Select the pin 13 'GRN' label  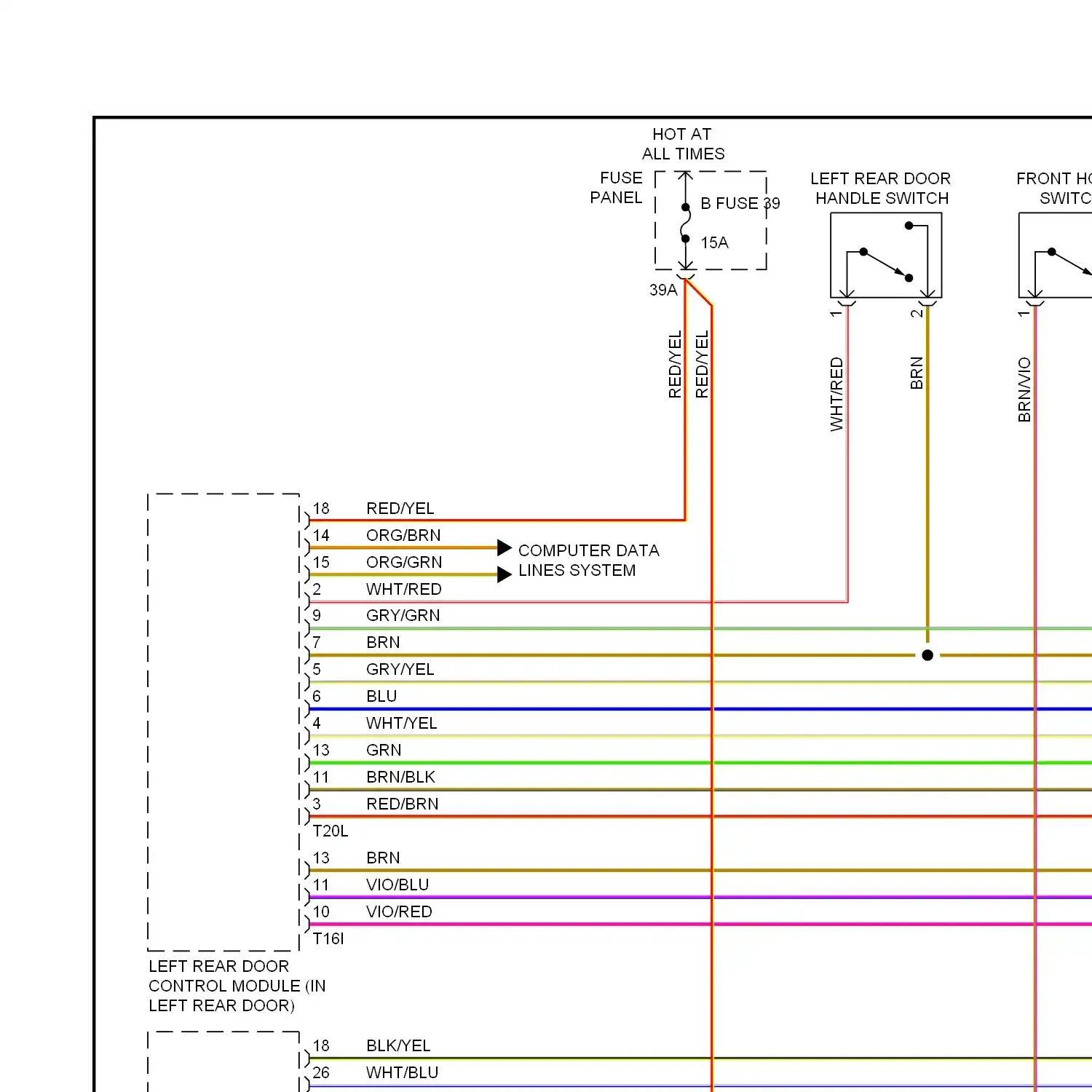tap(384, 750)
